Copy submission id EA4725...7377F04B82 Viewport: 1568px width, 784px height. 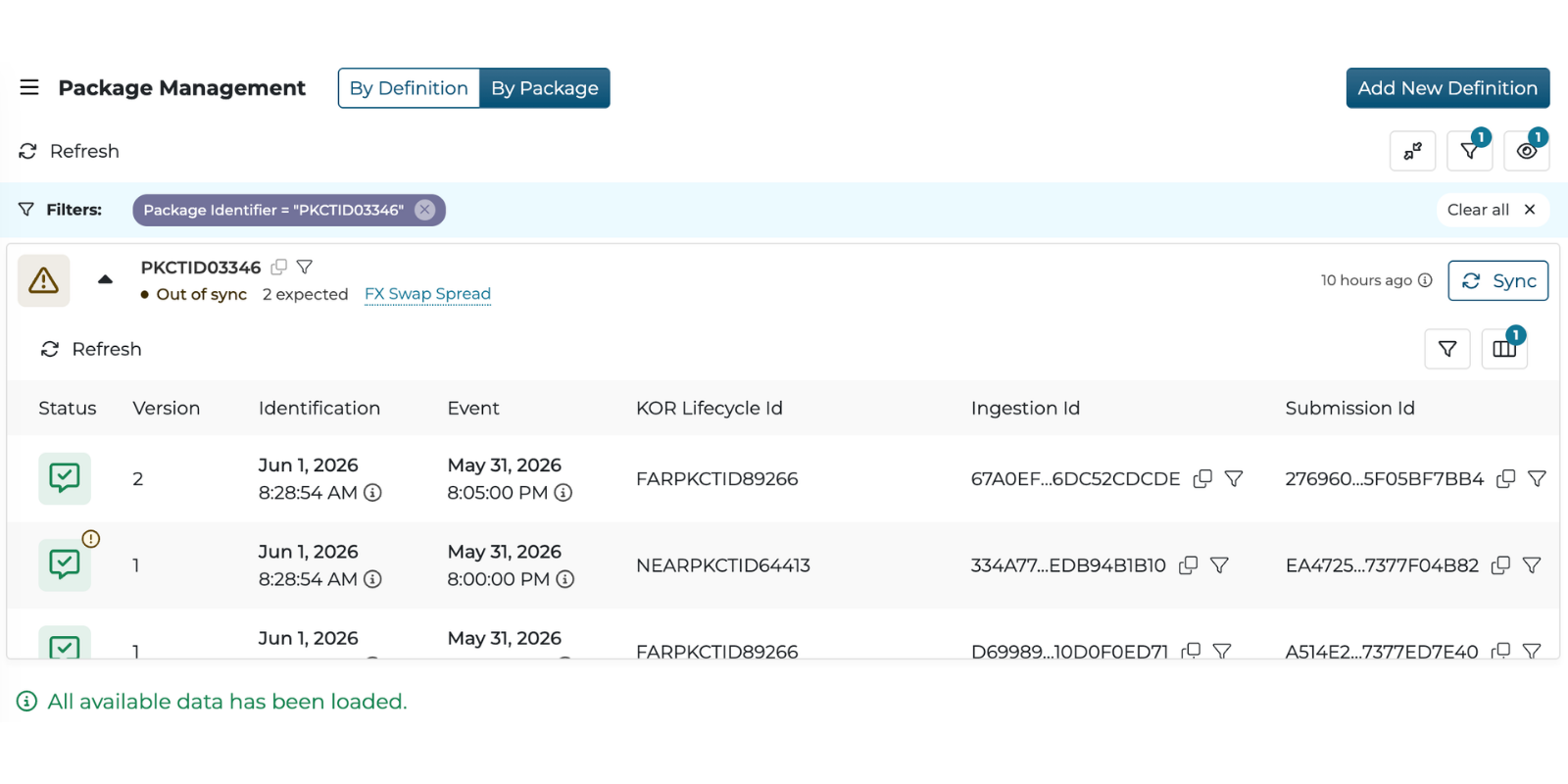[1500, 564]
